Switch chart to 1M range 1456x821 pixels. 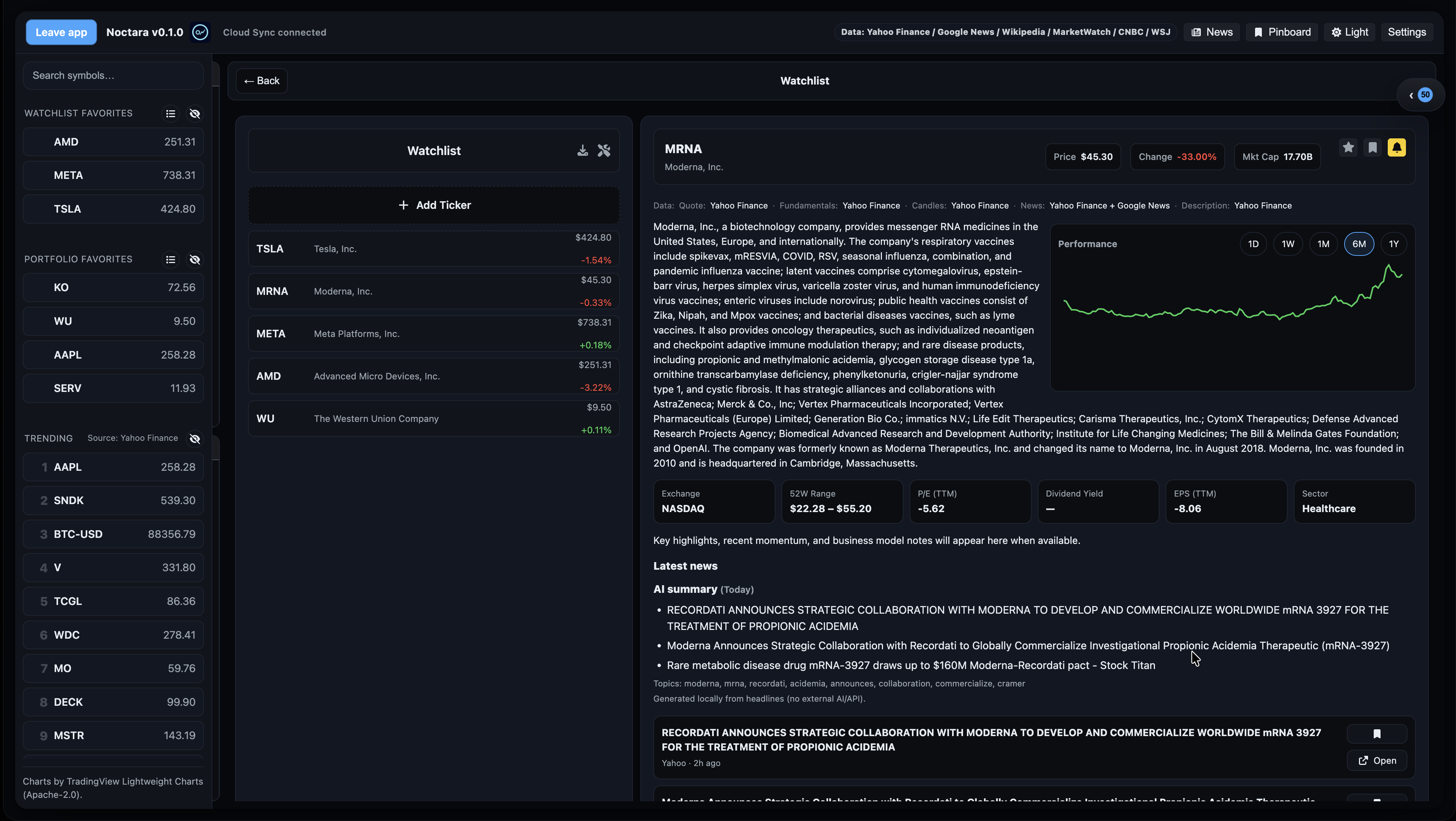1323,244
